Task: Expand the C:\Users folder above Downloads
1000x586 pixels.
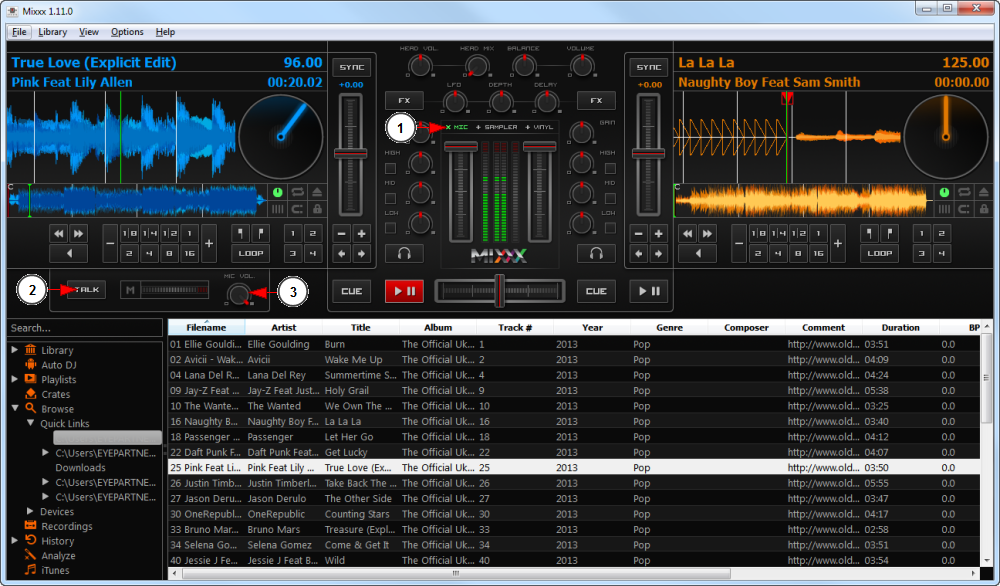Action: (45, 452)
